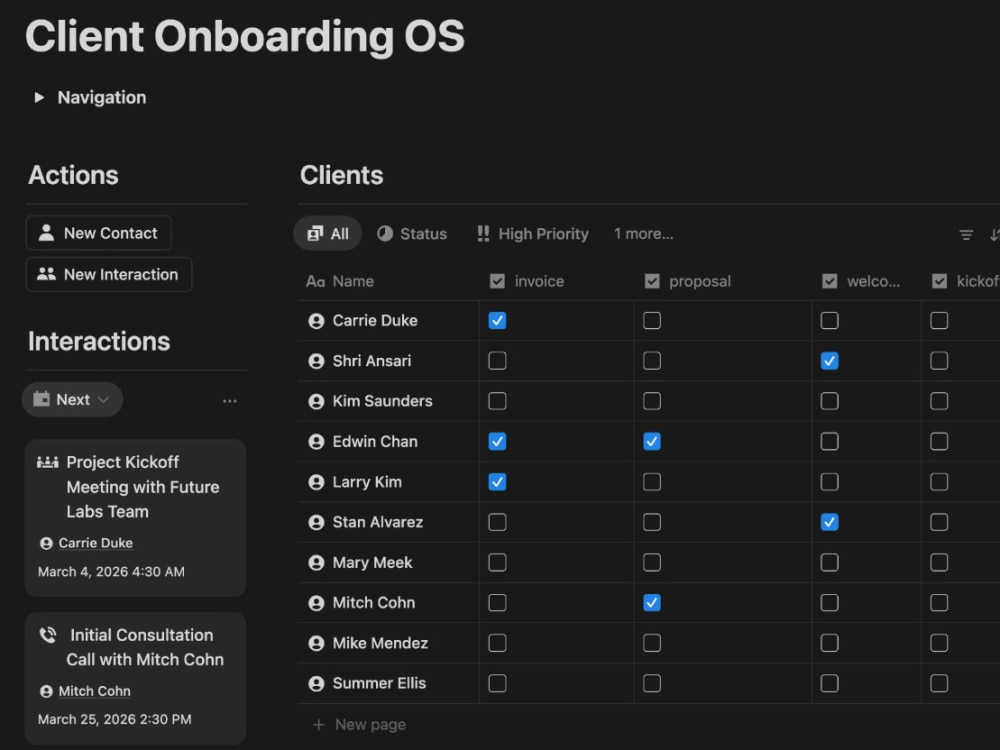Click the New Contact button
1000x750 pixels.
99,233
